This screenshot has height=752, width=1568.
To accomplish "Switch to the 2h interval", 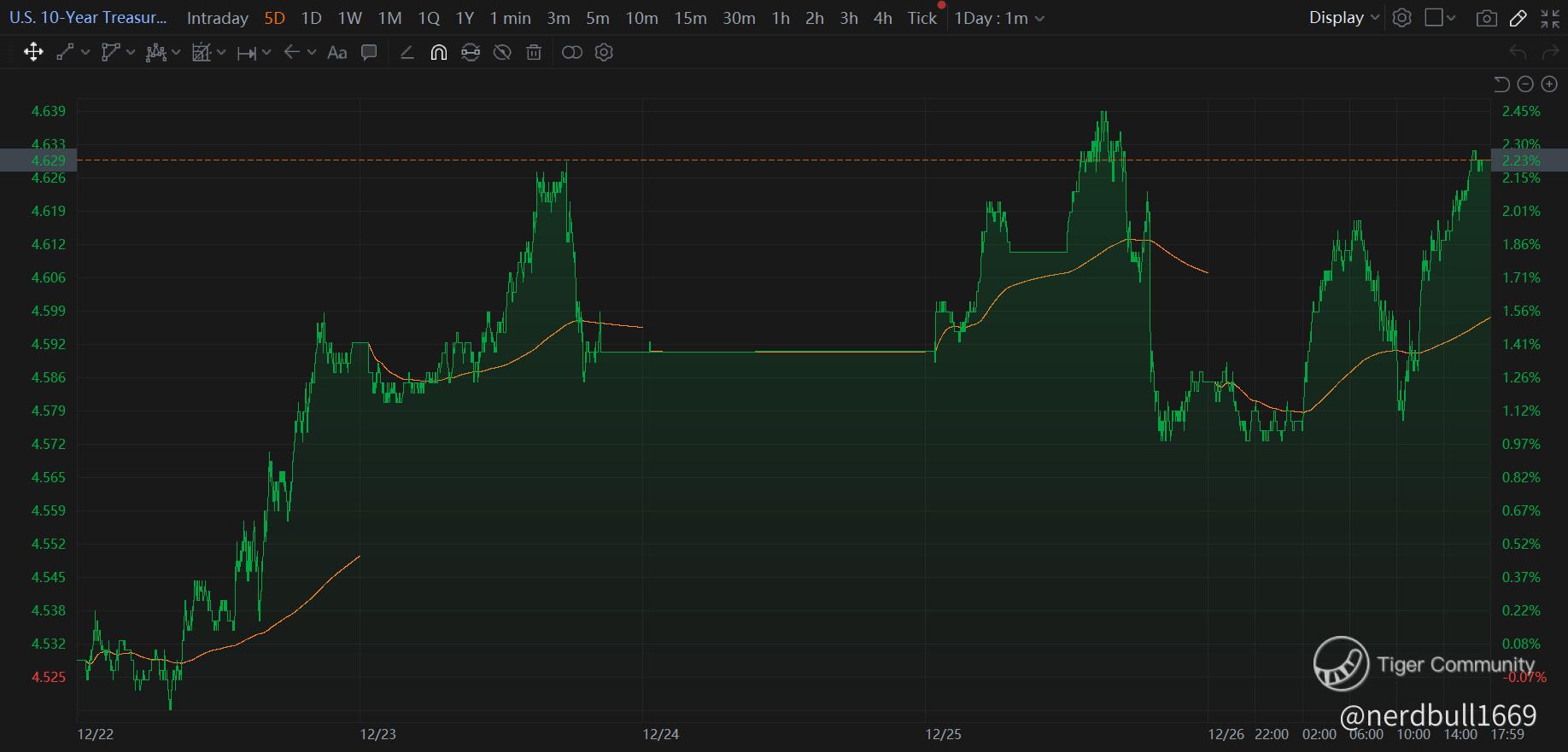I will click(x=815, y=18).
